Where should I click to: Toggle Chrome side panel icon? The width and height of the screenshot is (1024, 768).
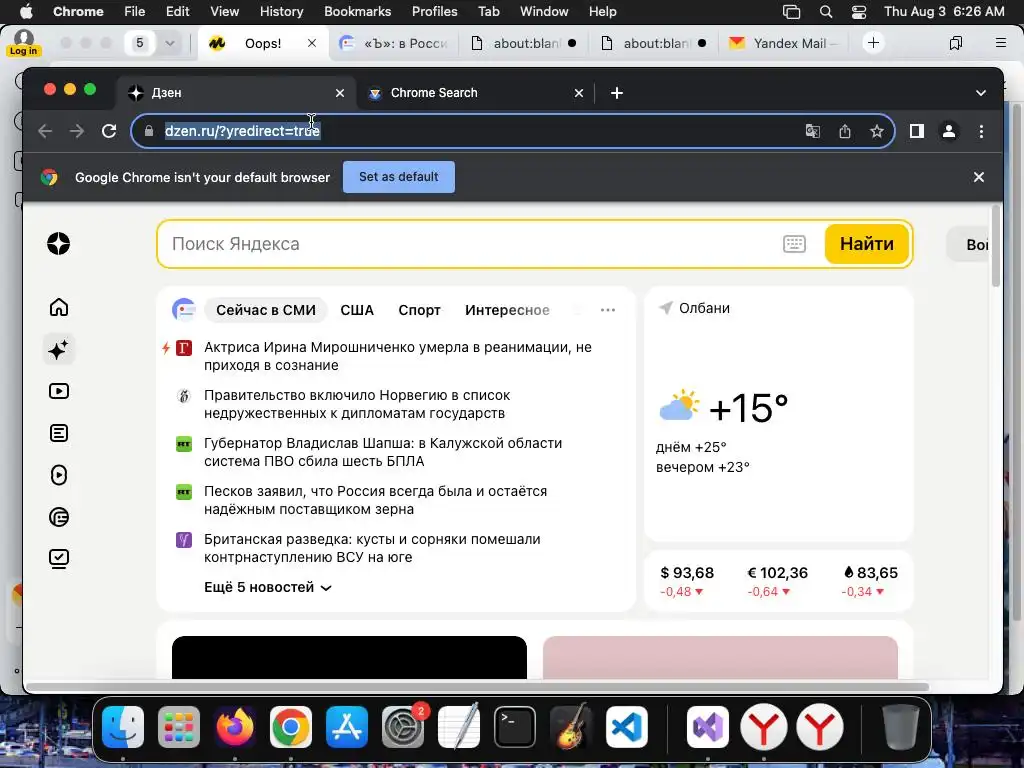(x=917, y=131)
